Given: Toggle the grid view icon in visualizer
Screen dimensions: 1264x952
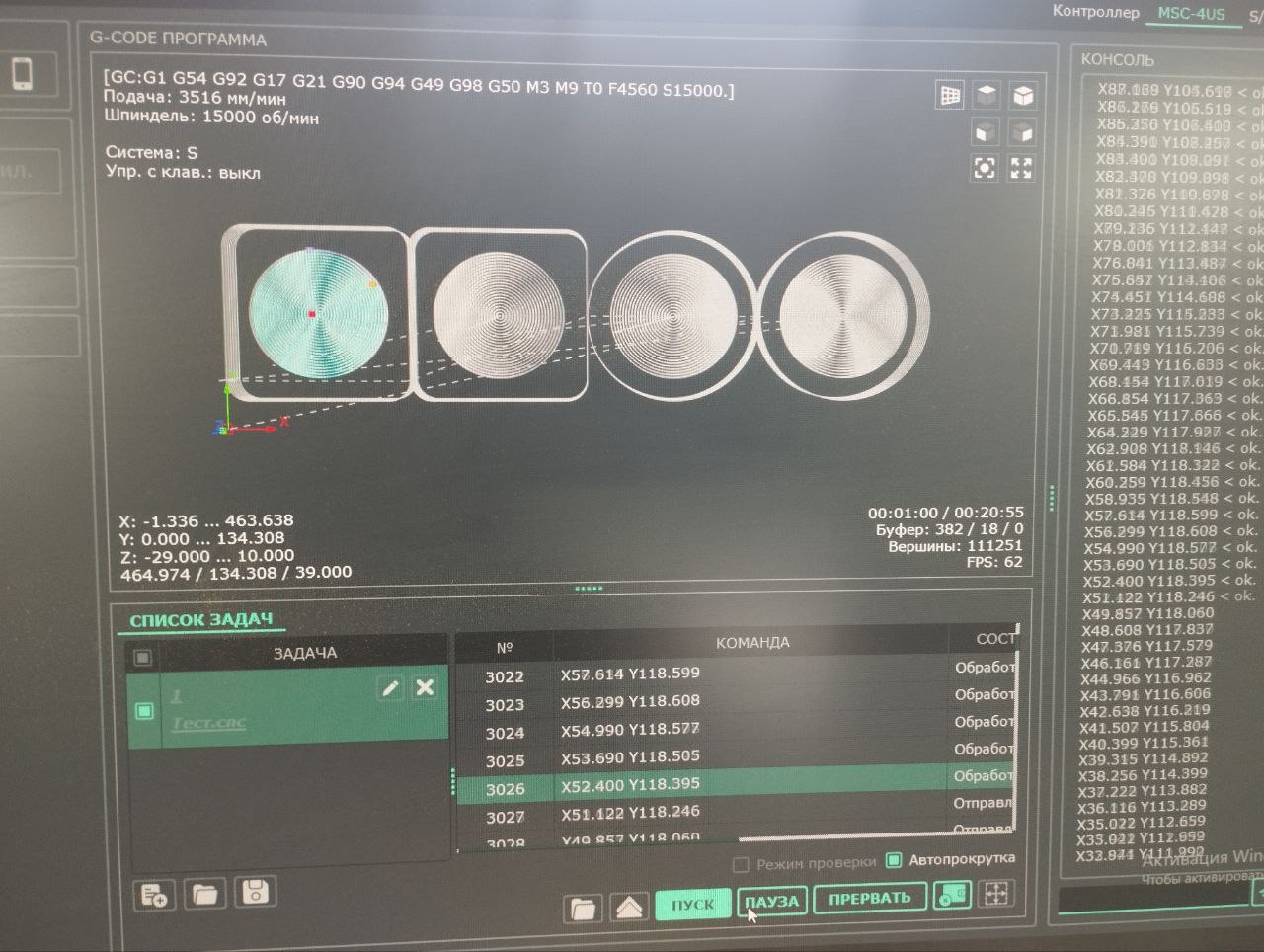Looking at the screenshot, I should click(x=950, y=95).
